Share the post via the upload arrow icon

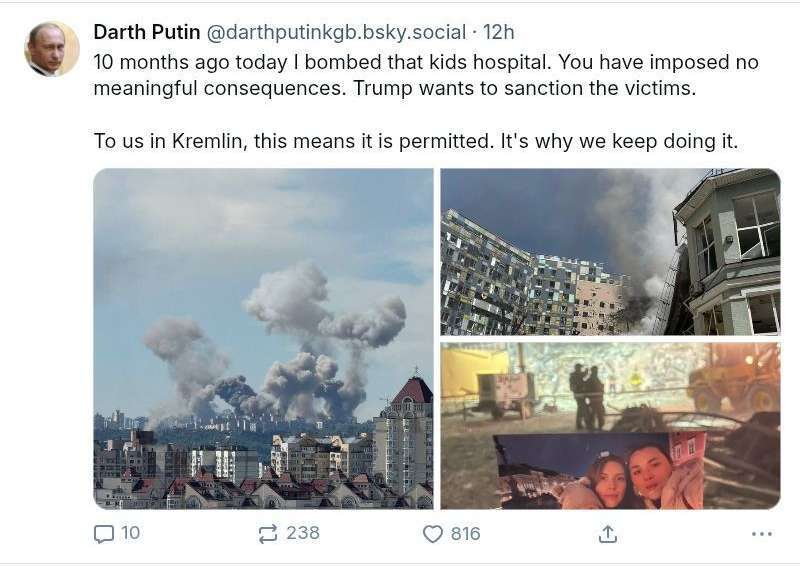607,534
